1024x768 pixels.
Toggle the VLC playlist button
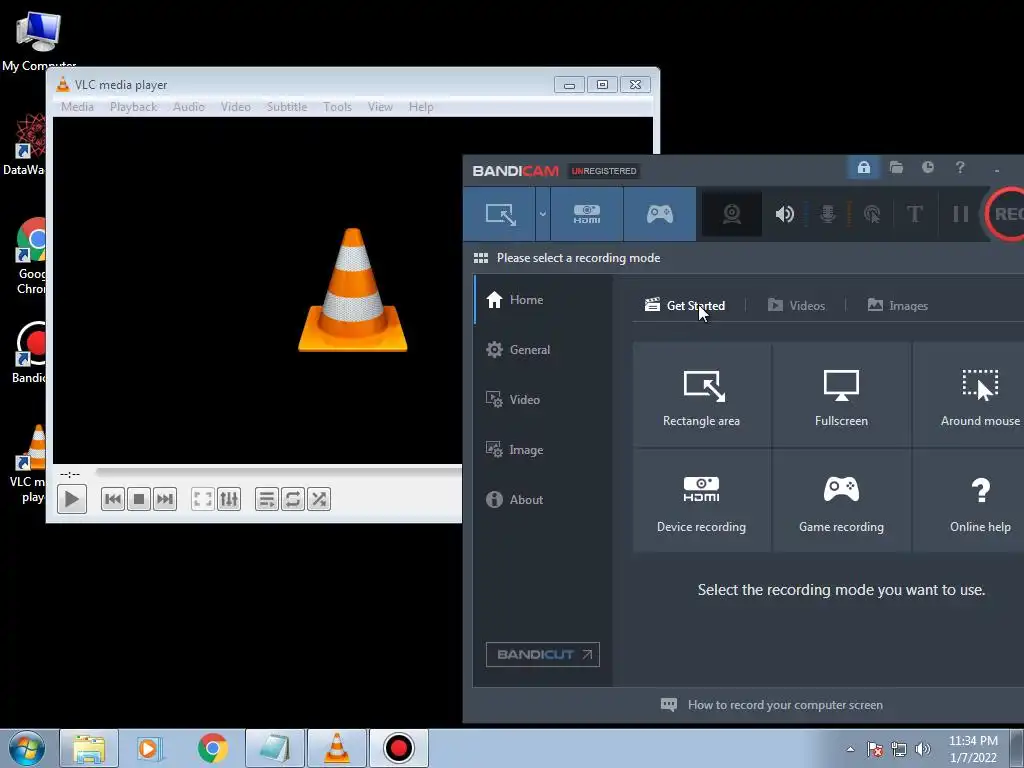click(x=266, y=500)
